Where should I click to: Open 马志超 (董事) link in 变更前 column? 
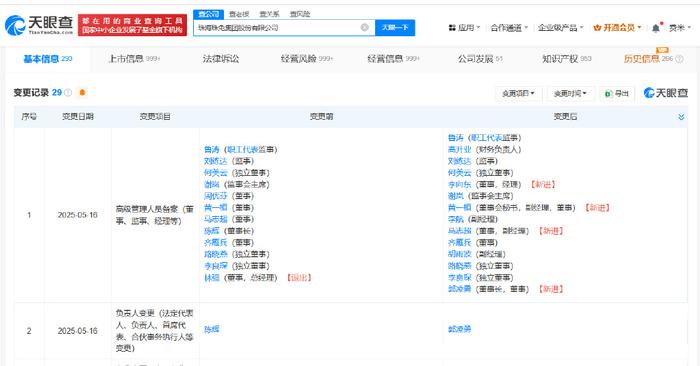click(x=216, y=219)
